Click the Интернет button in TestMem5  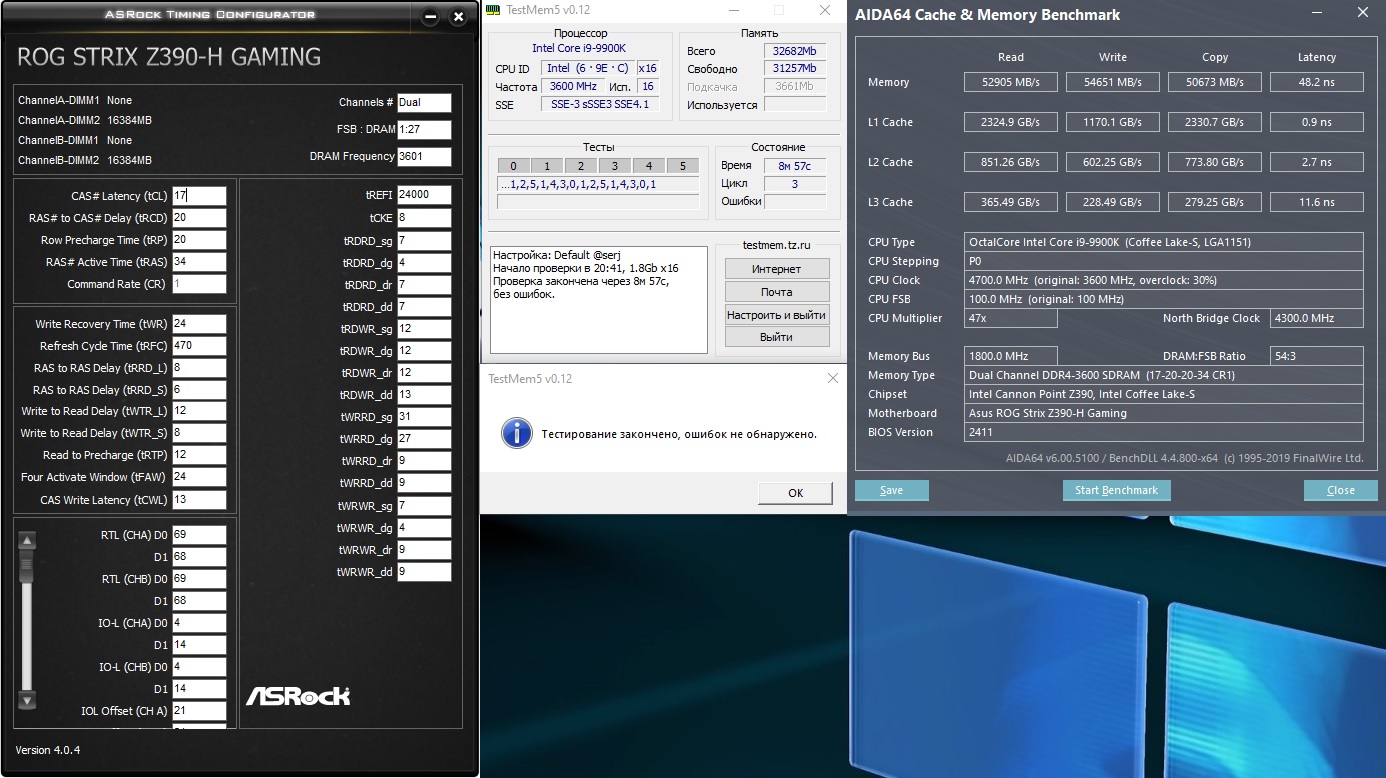pos(777,269)
